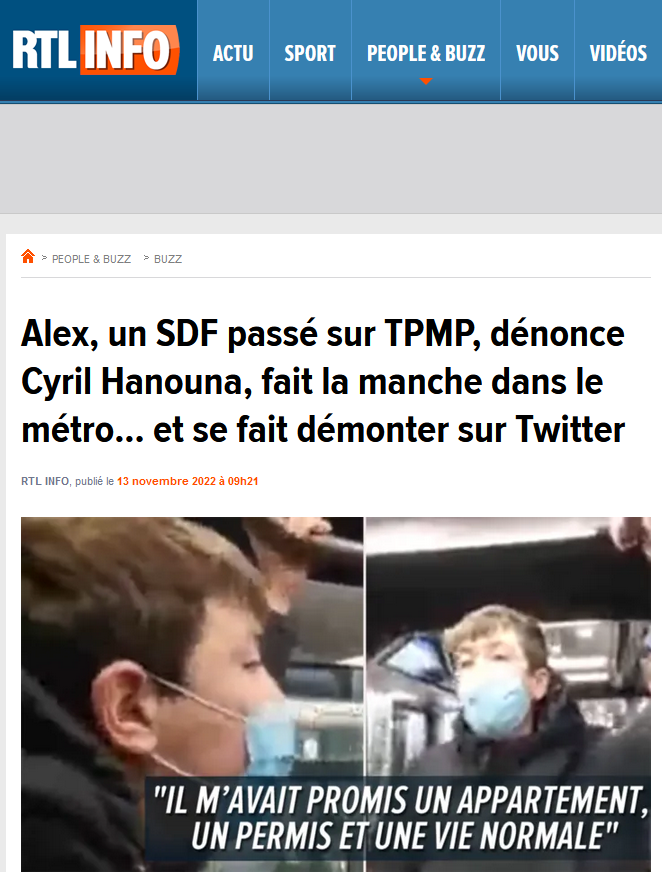Click the grey advertisement banner area
The image size is (662, 872).
tap(331, 158)
